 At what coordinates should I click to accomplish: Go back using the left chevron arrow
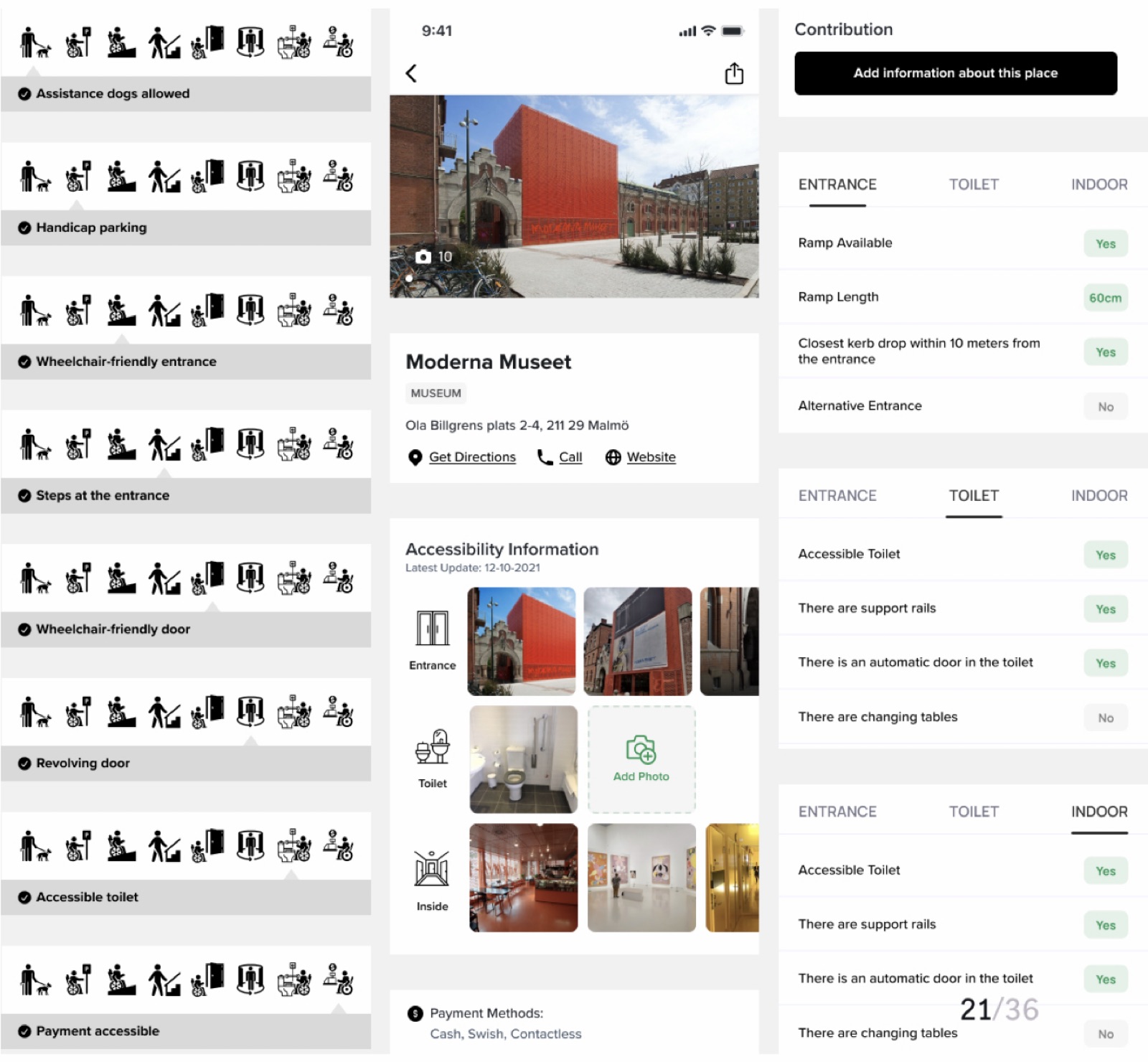point(411,73)
